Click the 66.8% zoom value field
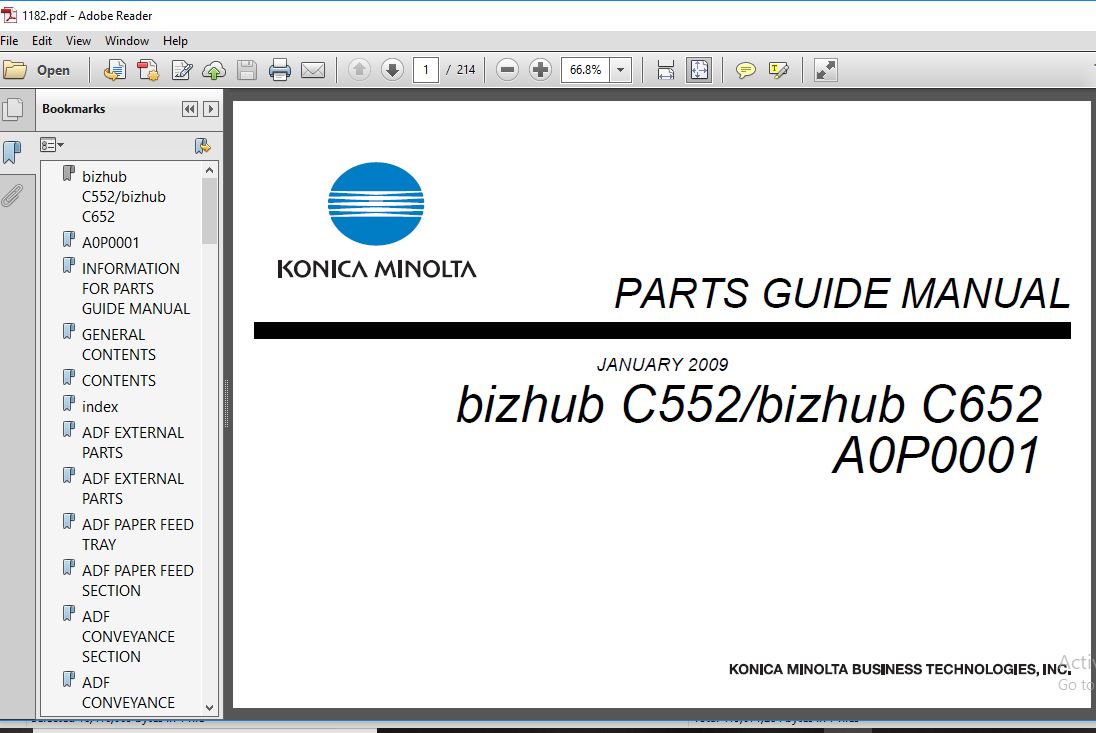The height and width of the screenshot is (733, 1096). coord(586,70)
